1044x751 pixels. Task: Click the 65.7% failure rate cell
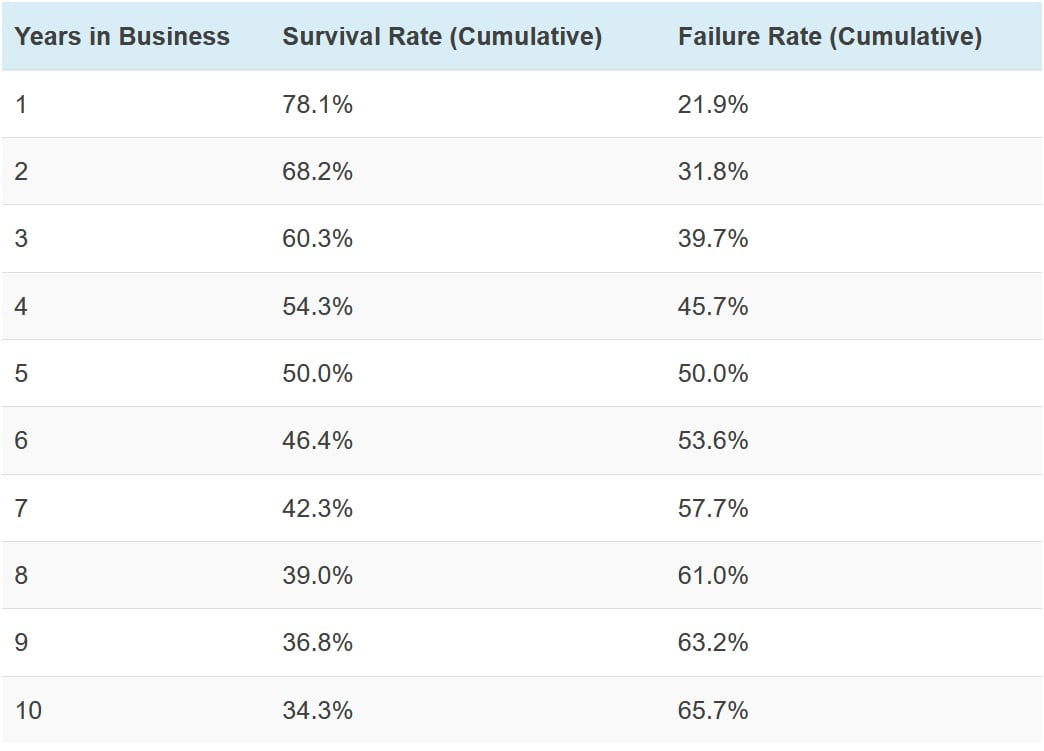pos(712,710)
